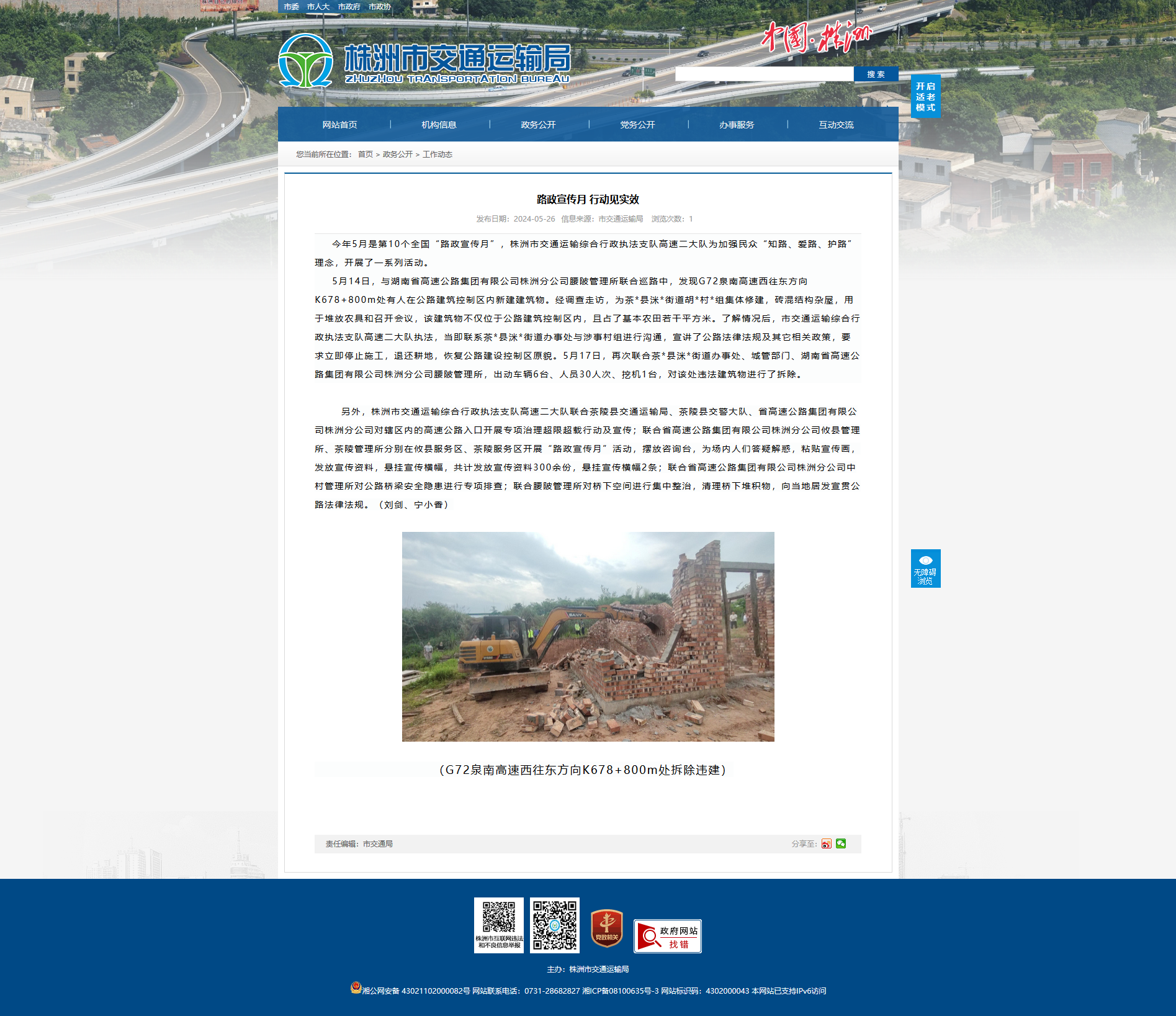
Task: Open the 市人大 top link
Action: (x=318, y=7)
